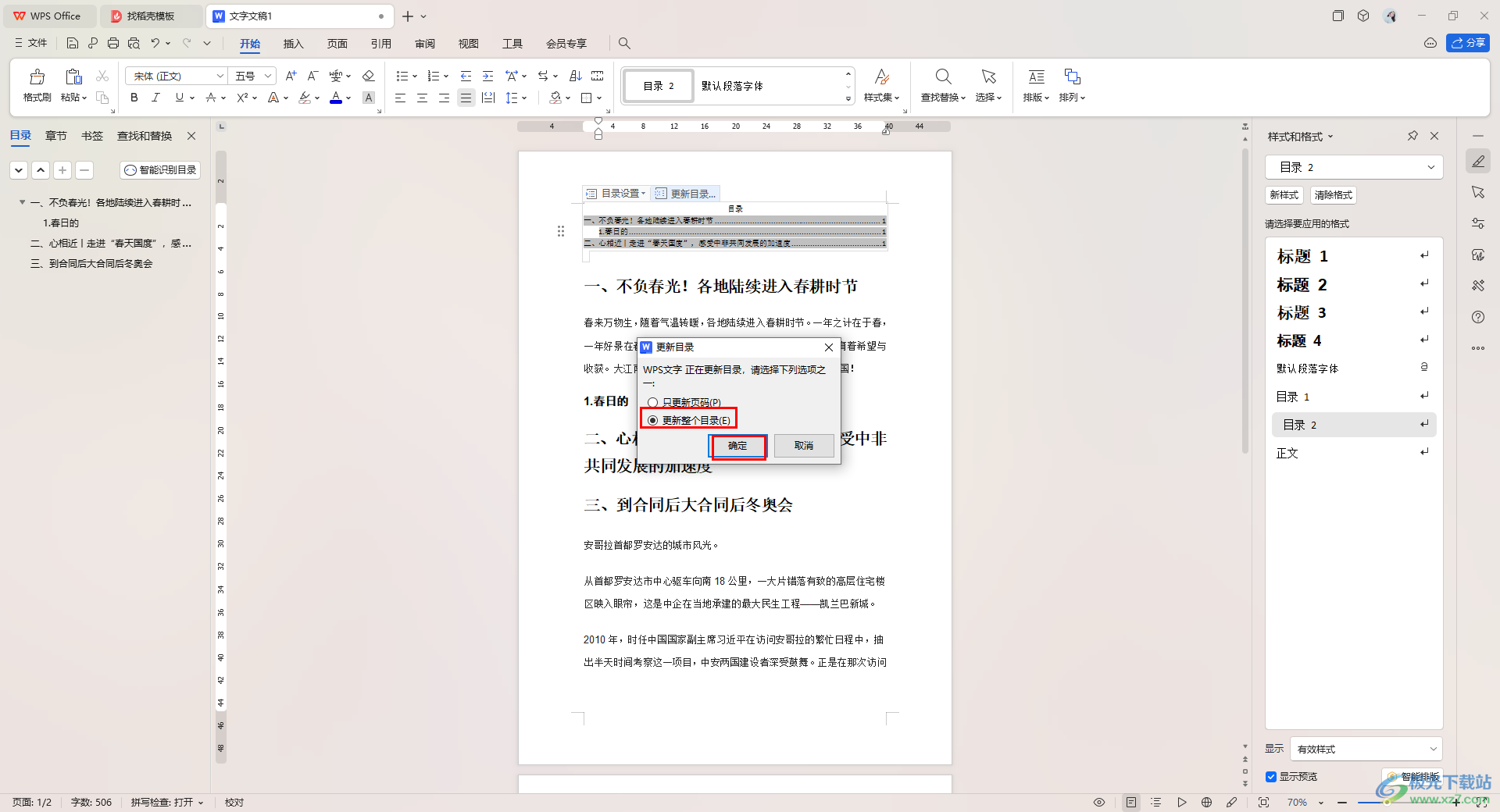Switch to the Chapters navigation tab
1500x812 pixels.
(56, 136)
